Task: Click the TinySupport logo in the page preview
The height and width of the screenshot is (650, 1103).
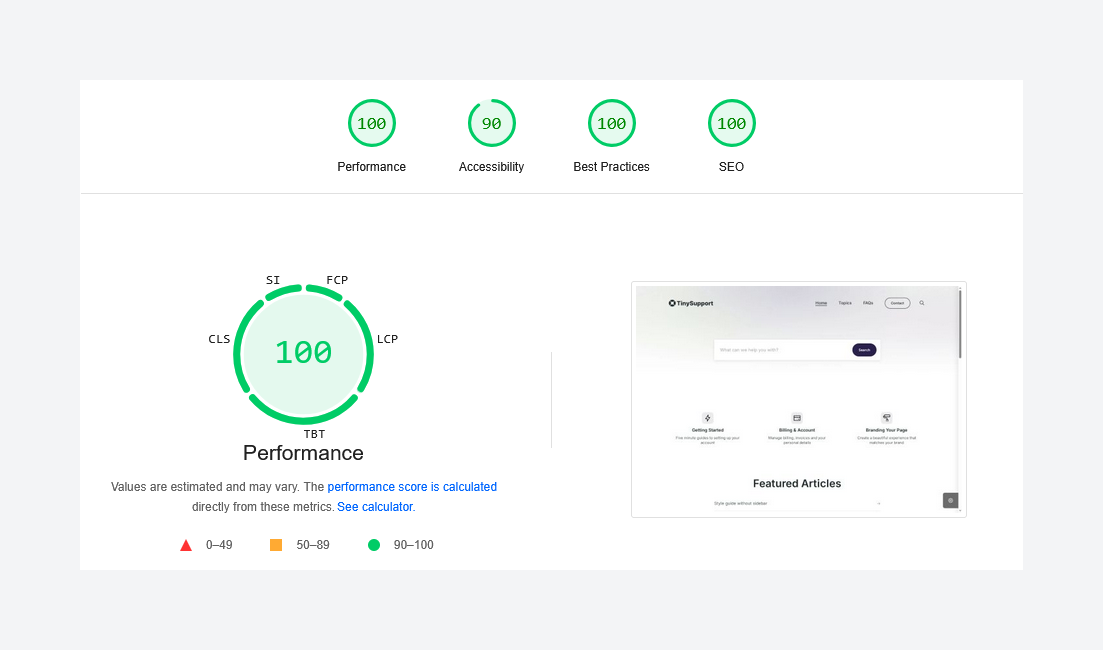Action: pyautogui.click(x=691, y=302)
